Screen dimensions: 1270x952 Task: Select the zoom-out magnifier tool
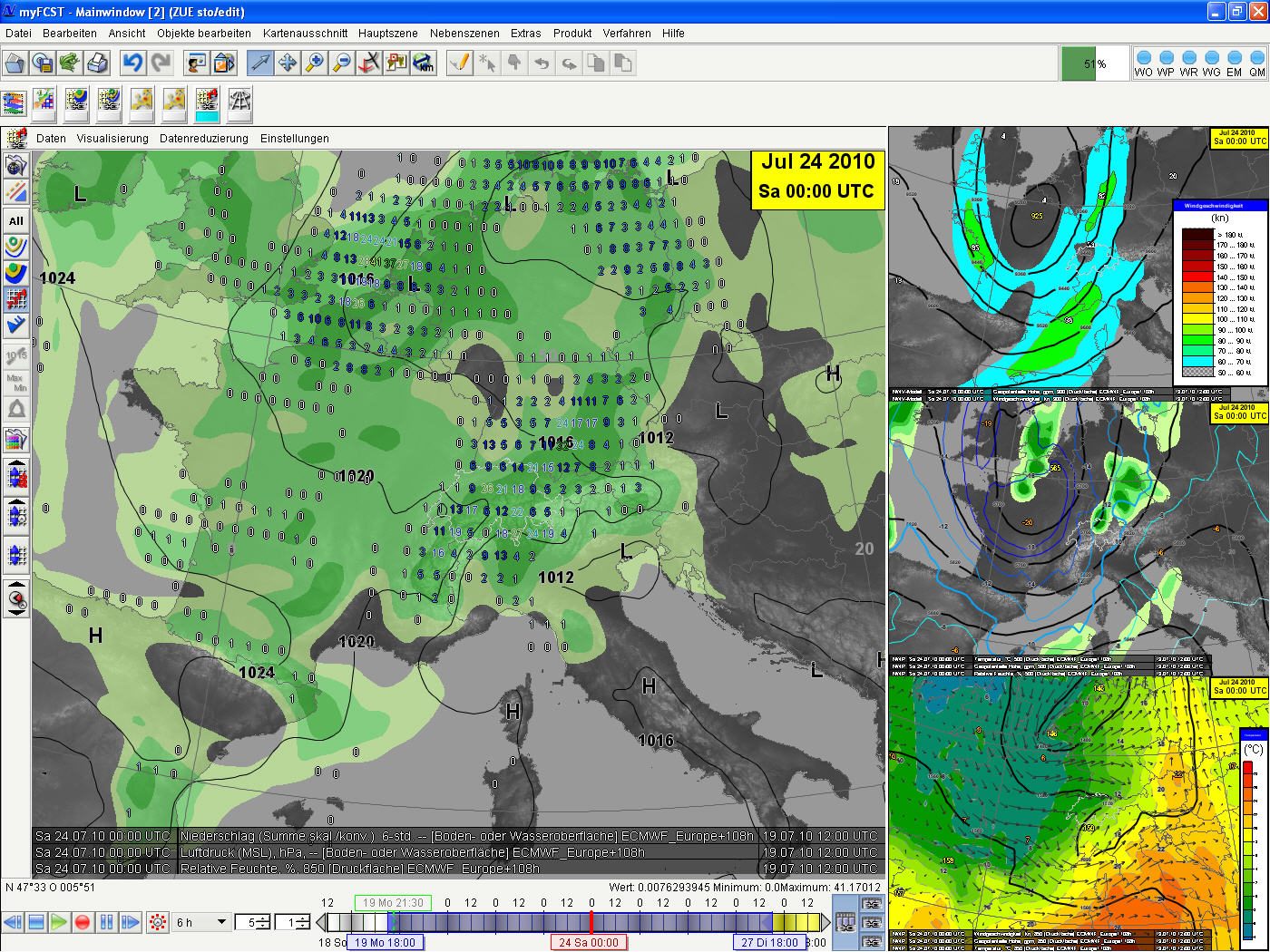(x=342, y=63)
